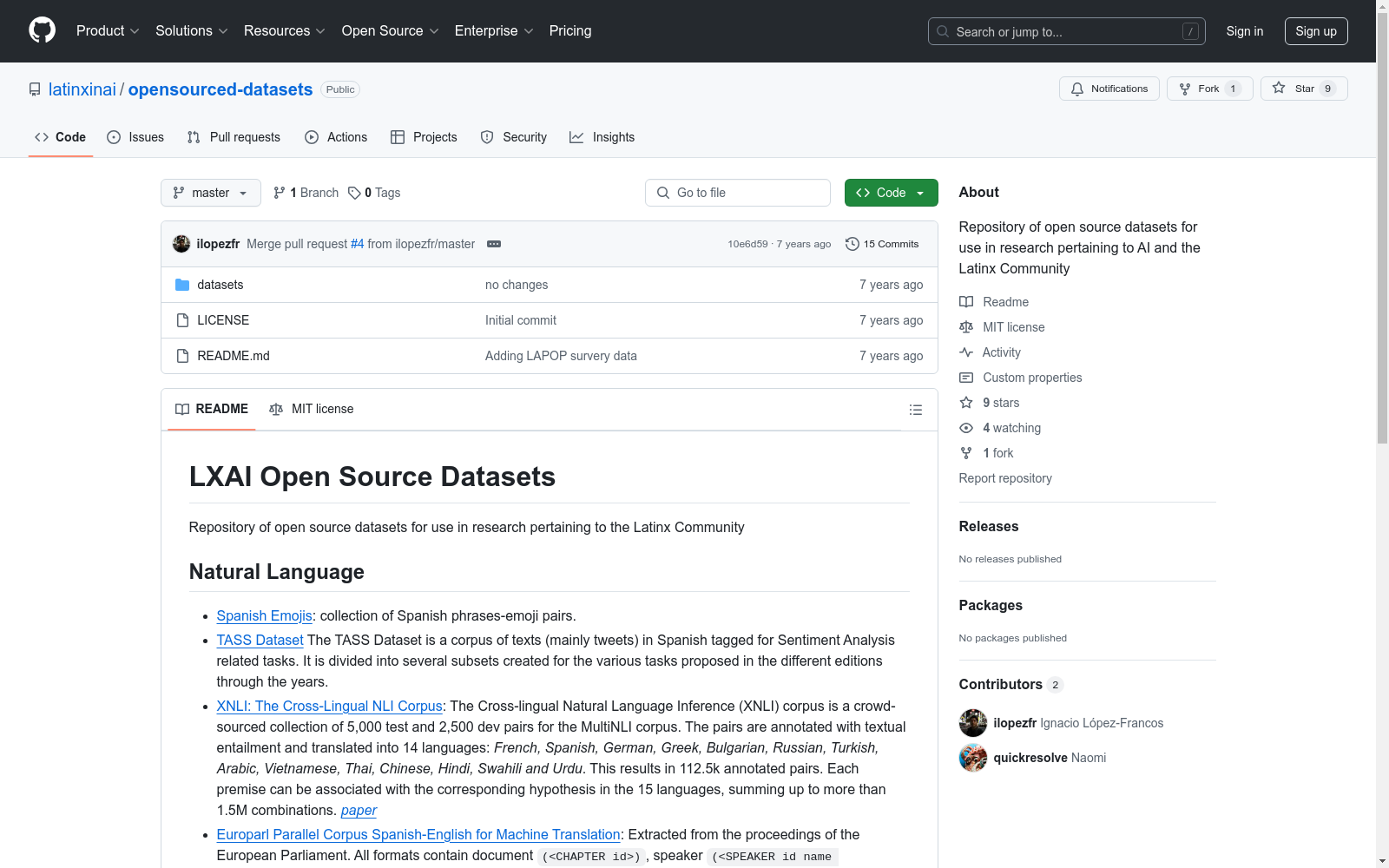Expand the Resources menu
Screen dimensions: 1389x868
point(285,31)
